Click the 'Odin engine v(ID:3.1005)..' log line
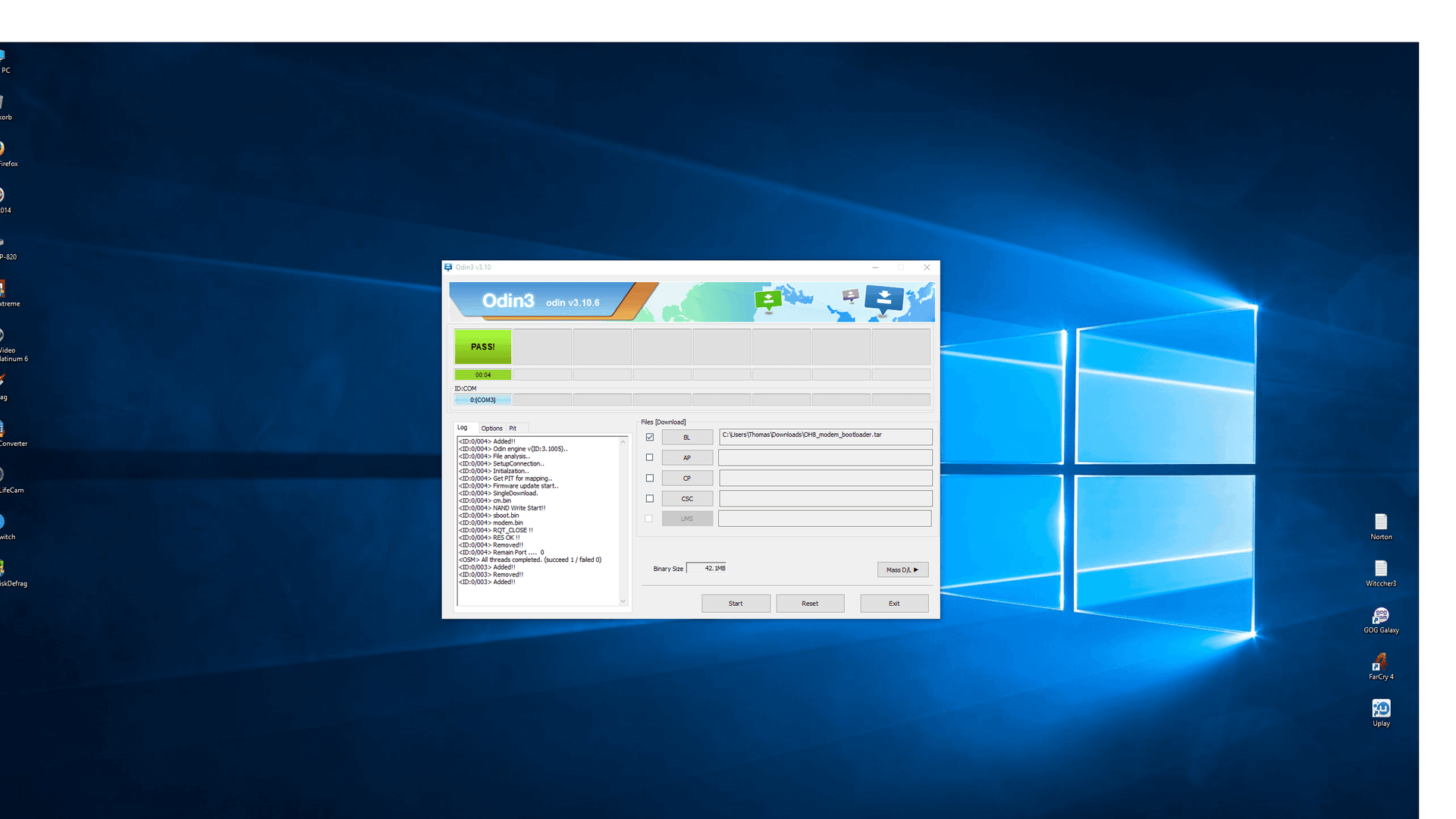Screen dimensions: 1456x819 click(x=513, y=449)
